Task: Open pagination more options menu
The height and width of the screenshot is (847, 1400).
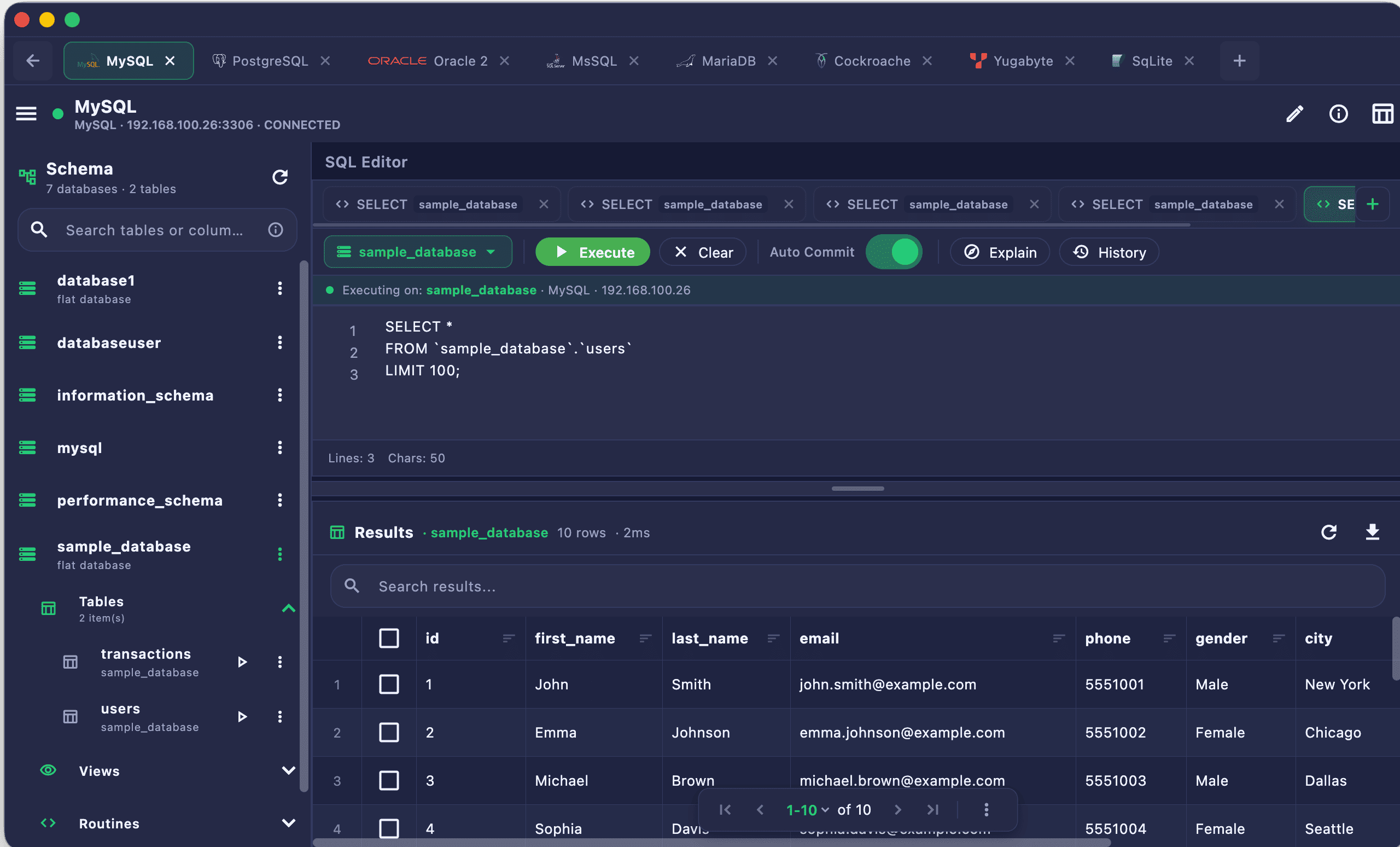Action: point(987,809)
